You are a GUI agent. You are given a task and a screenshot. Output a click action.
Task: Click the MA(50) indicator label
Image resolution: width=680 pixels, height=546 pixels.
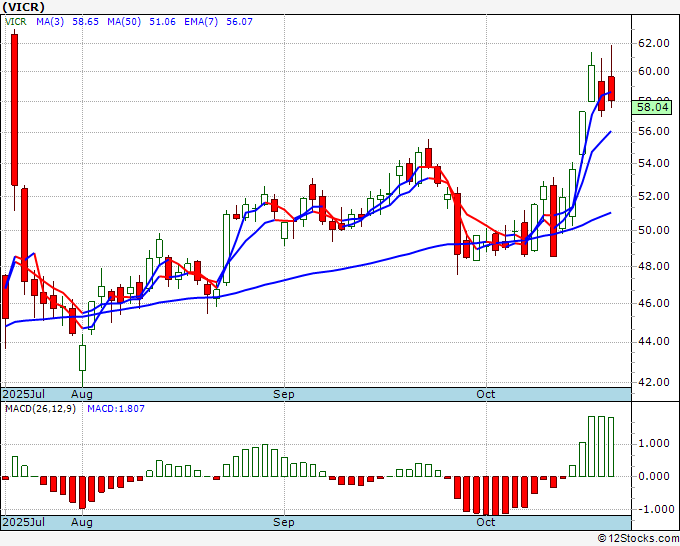tap(124, 22)
